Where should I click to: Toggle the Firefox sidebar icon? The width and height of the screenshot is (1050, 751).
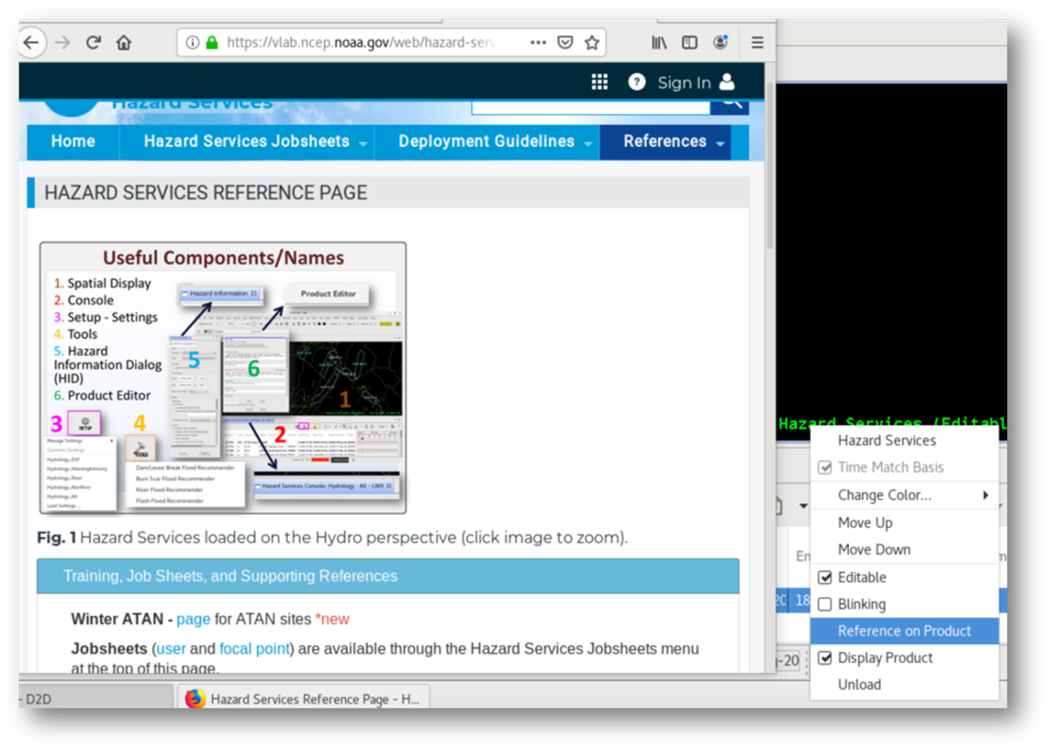coord(690,43)
